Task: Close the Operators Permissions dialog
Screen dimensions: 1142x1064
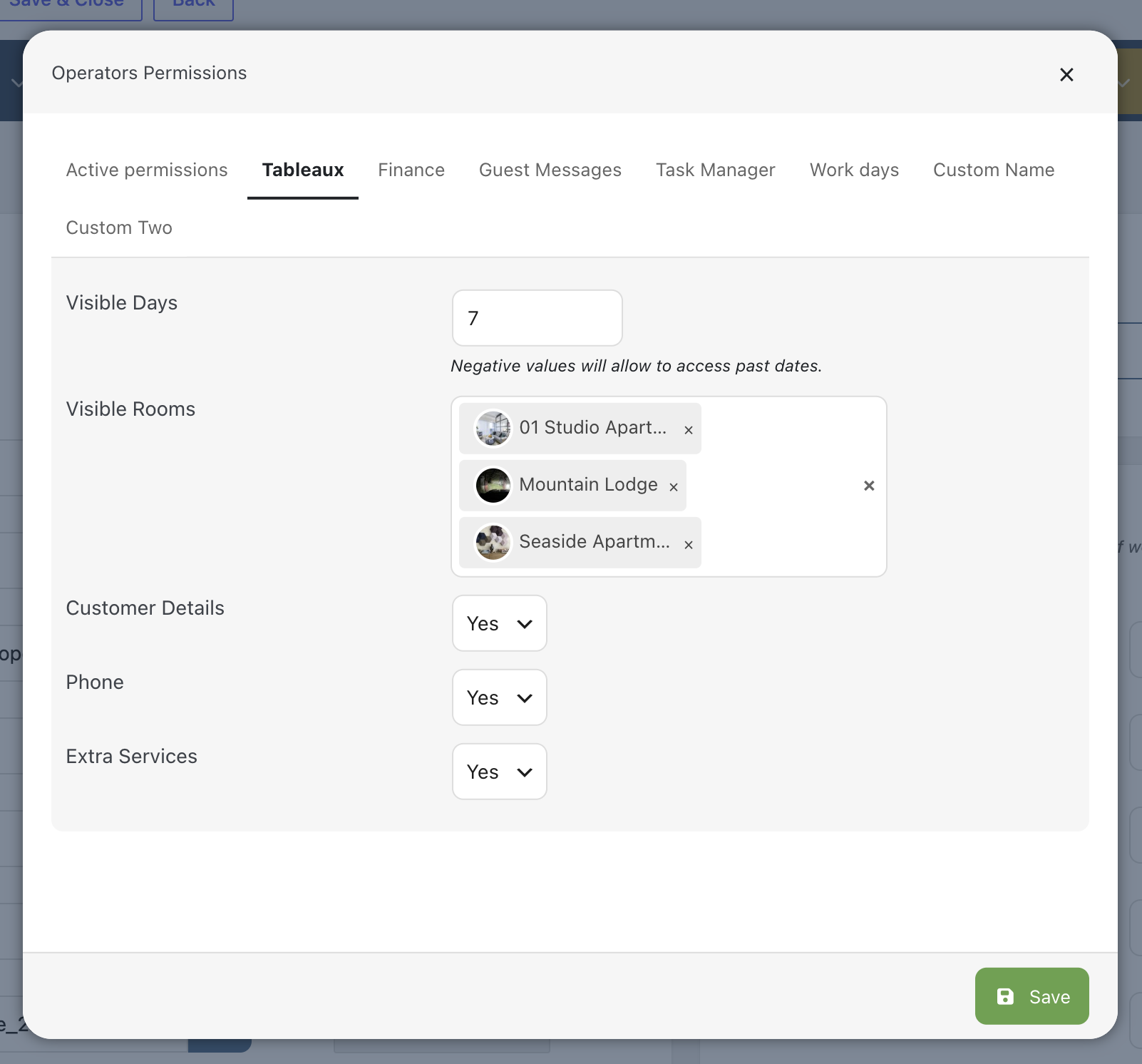Action: coord(1066,74)
